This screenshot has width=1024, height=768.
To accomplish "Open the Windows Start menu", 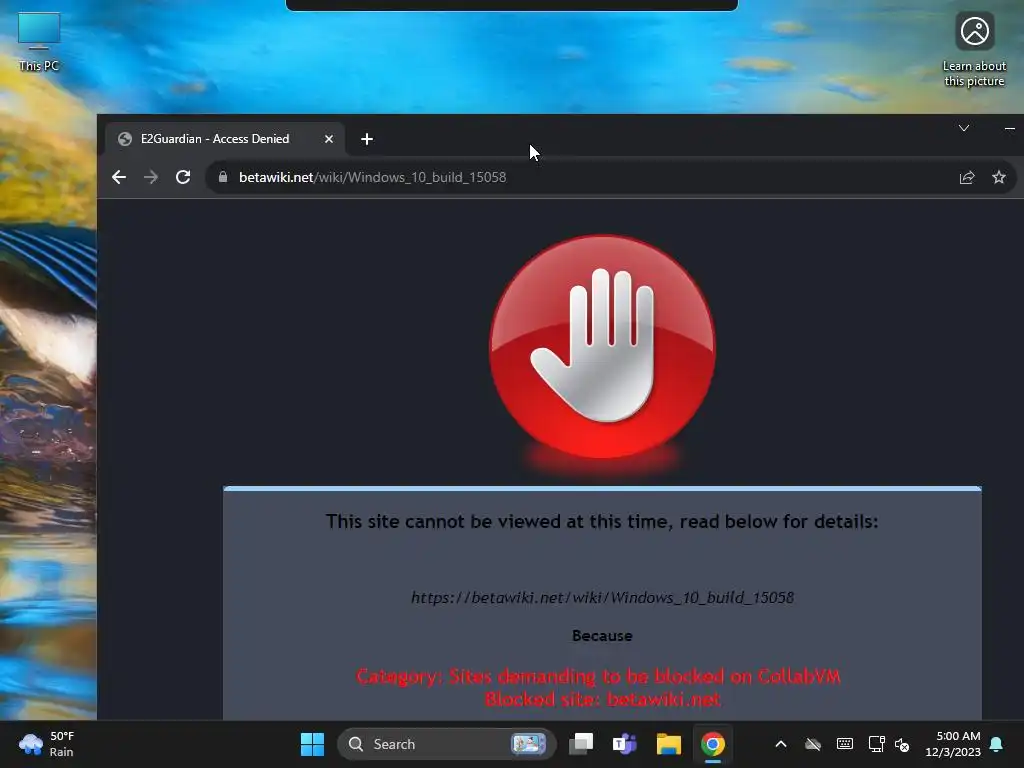I will click(x=312, y=744).
